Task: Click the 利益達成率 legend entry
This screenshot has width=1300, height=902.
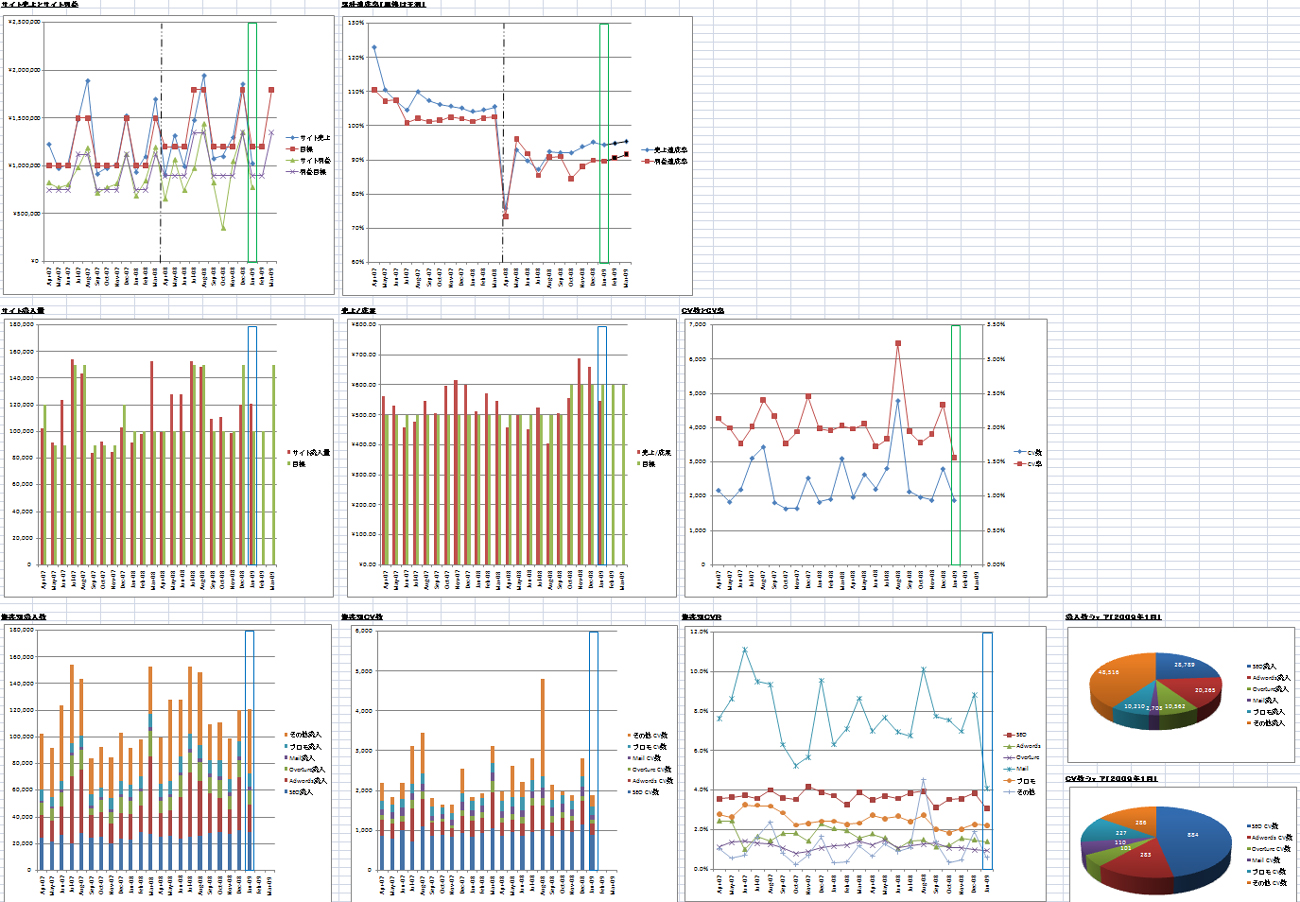Action: pyautogui.click(x=664, y=160)
